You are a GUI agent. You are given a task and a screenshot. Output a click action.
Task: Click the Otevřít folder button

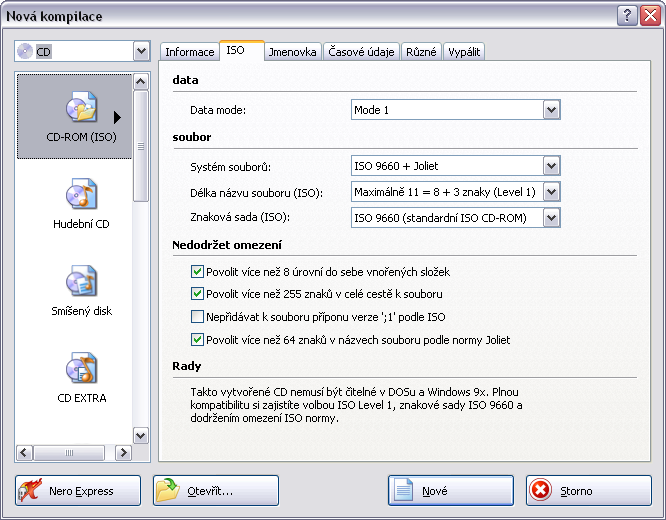click(215, 491)
